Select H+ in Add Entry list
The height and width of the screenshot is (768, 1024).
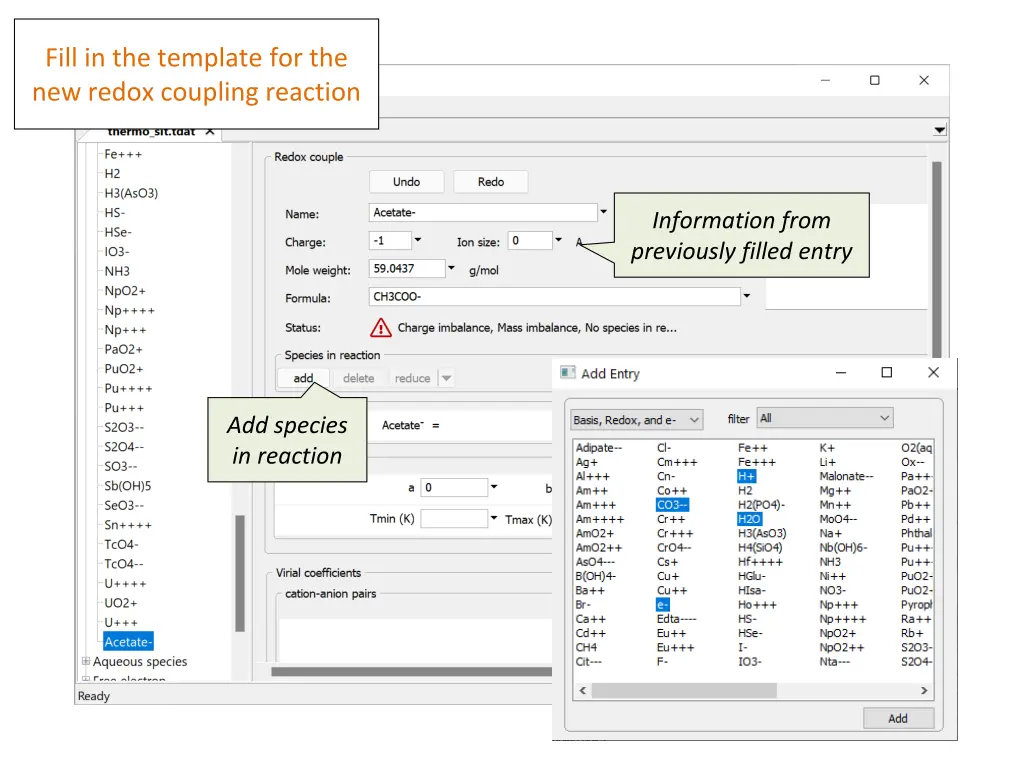click(746, 476)
